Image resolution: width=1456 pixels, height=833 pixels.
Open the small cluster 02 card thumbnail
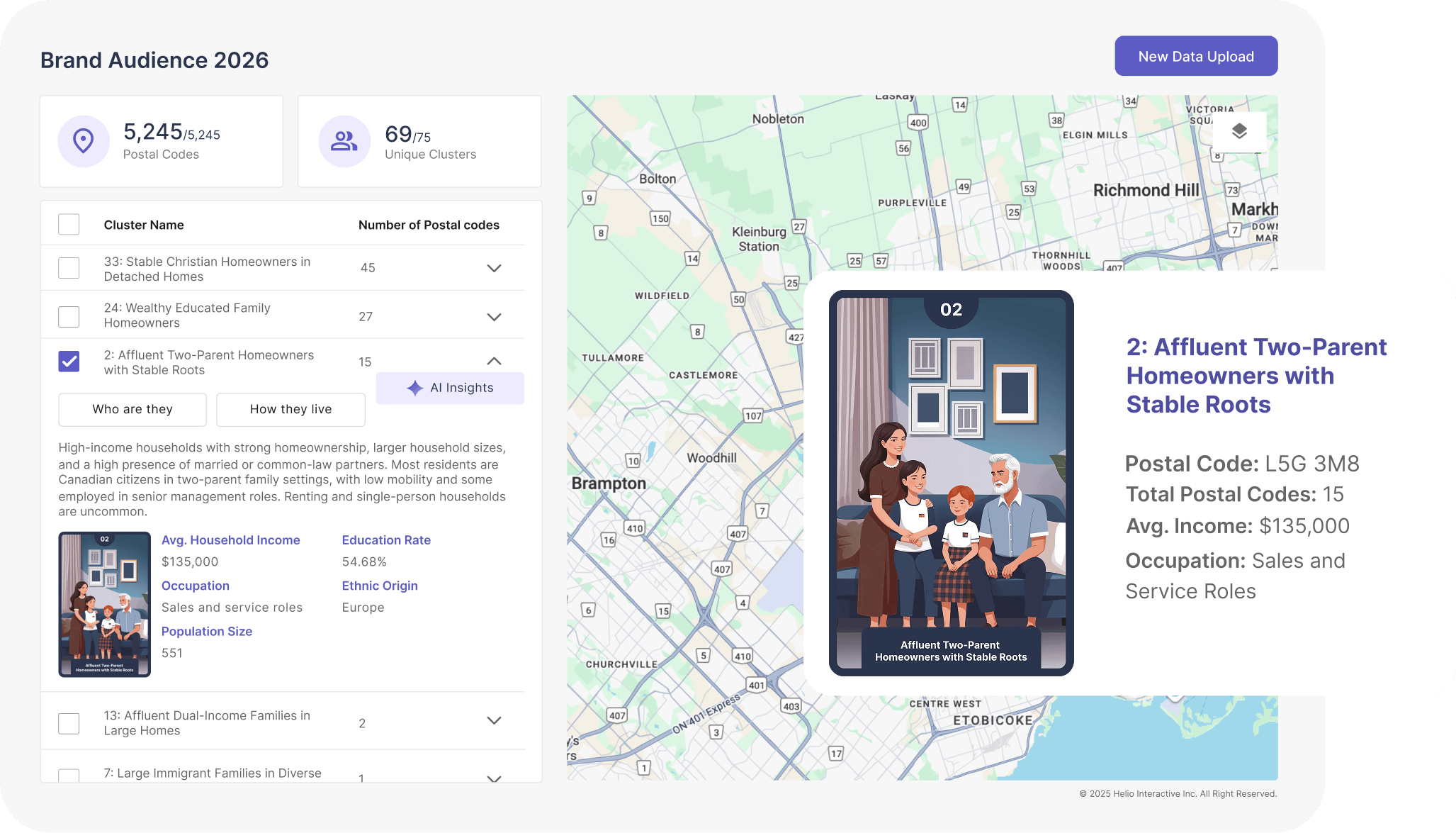pos(105,604)
